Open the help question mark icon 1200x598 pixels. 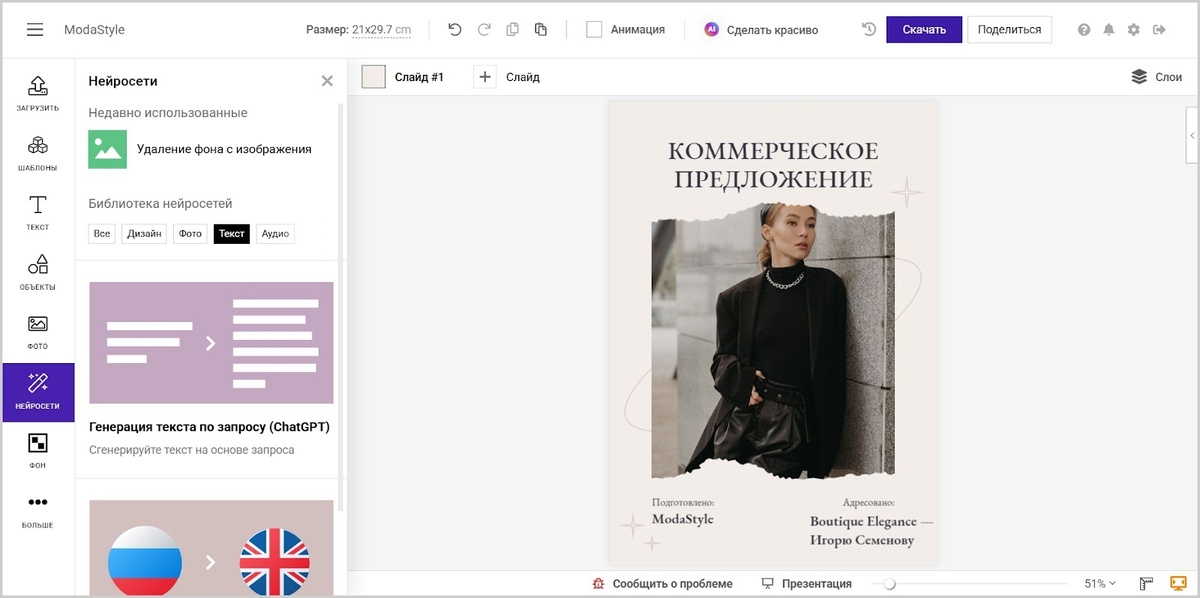click(x=1084, y=30)
